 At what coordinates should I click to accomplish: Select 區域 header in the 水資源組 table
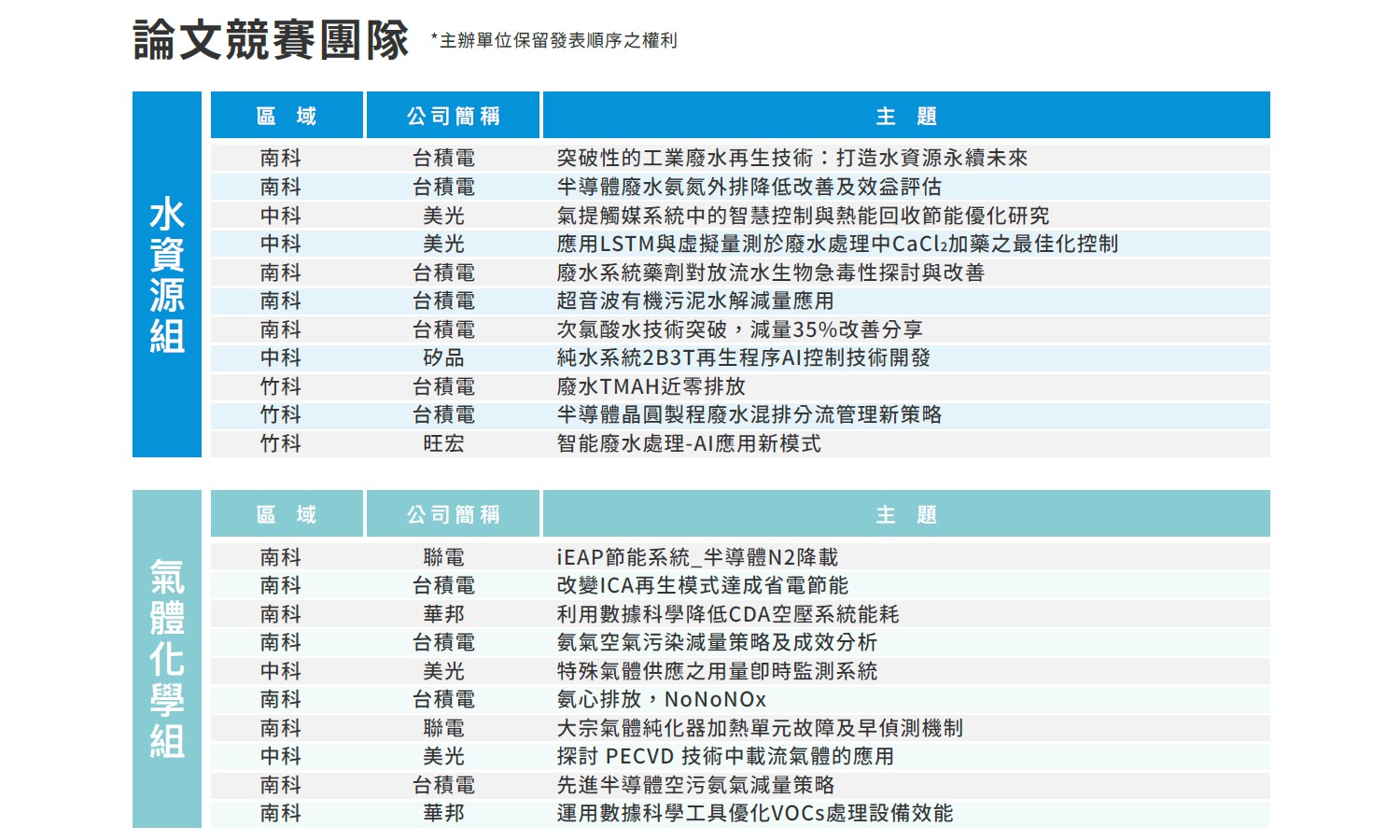pos(287,116)
